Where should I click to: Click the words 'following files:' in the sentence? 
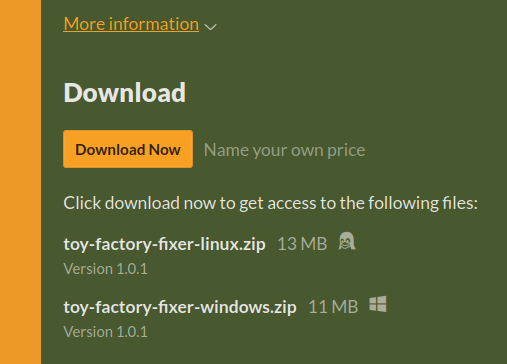point(423,203)
